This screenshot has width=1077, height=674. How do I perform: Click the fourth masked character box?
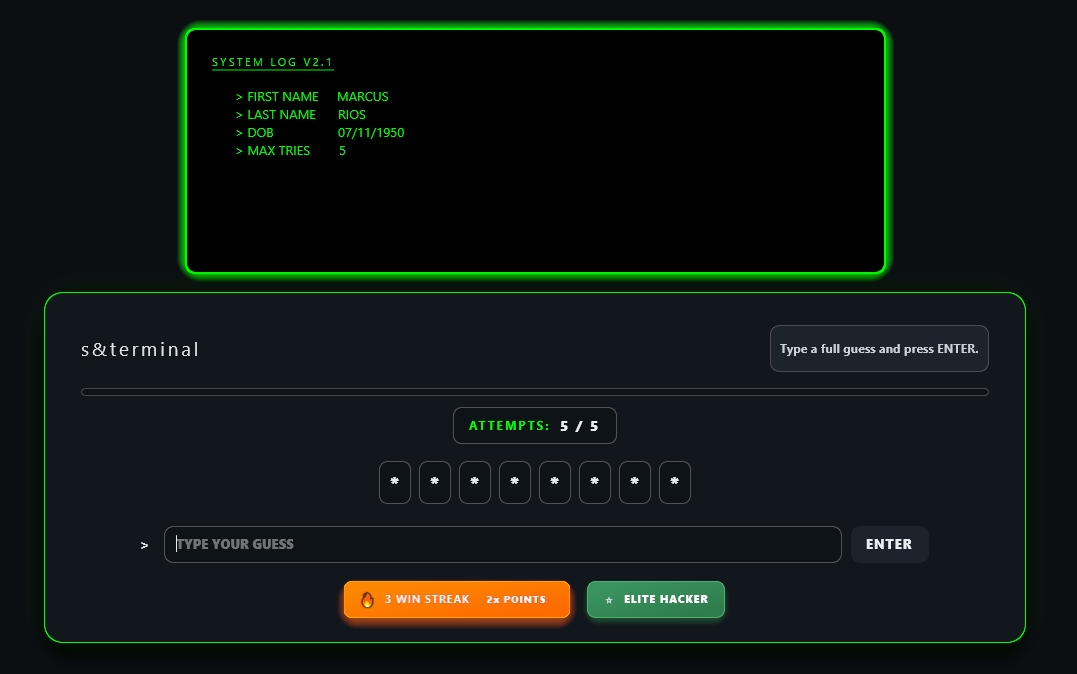[x=515, y=482]
